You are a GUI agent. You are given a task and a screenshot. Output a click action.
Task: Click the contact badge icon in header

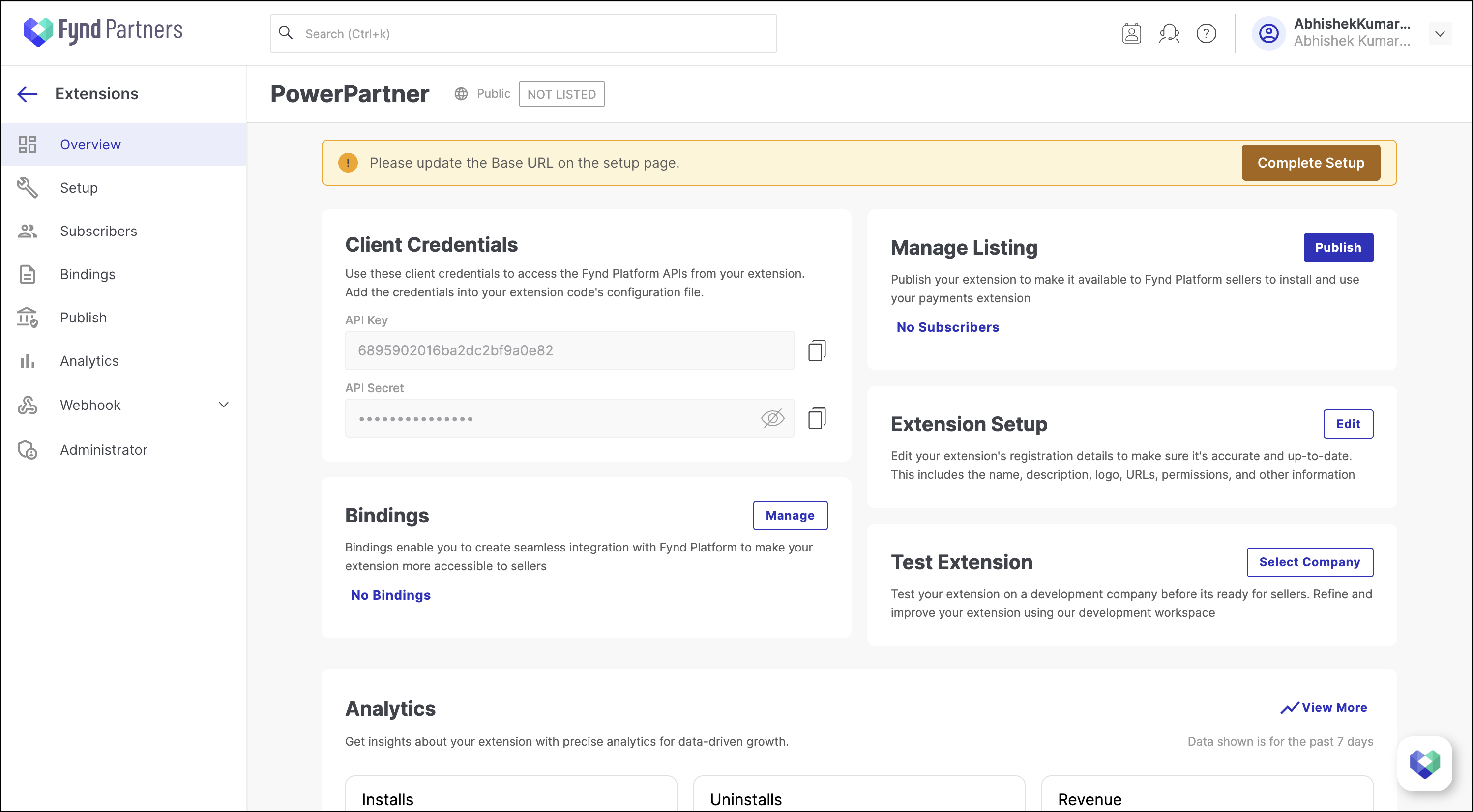(x=1131, y=34)
